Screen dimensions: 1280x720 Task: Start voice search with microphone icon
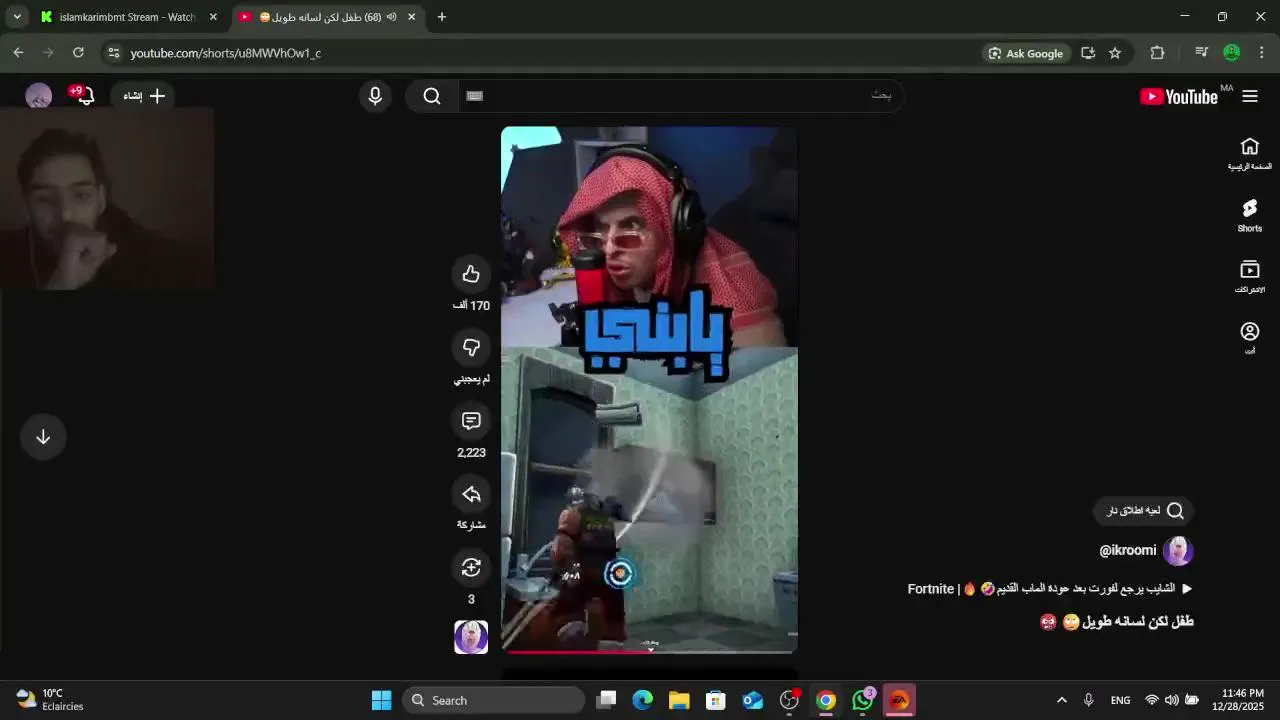(375, 96)
